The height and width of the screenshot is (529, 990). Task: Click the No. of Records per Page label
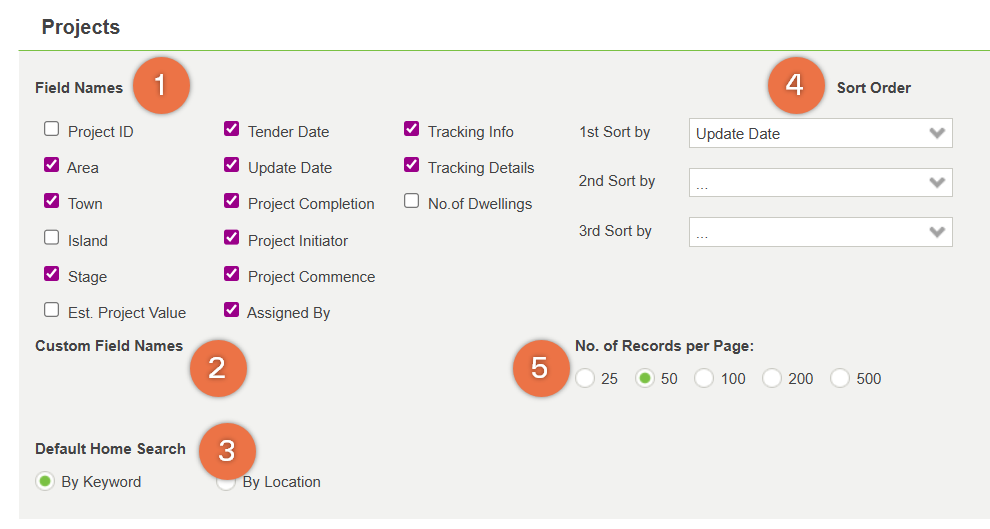(664, 346)
